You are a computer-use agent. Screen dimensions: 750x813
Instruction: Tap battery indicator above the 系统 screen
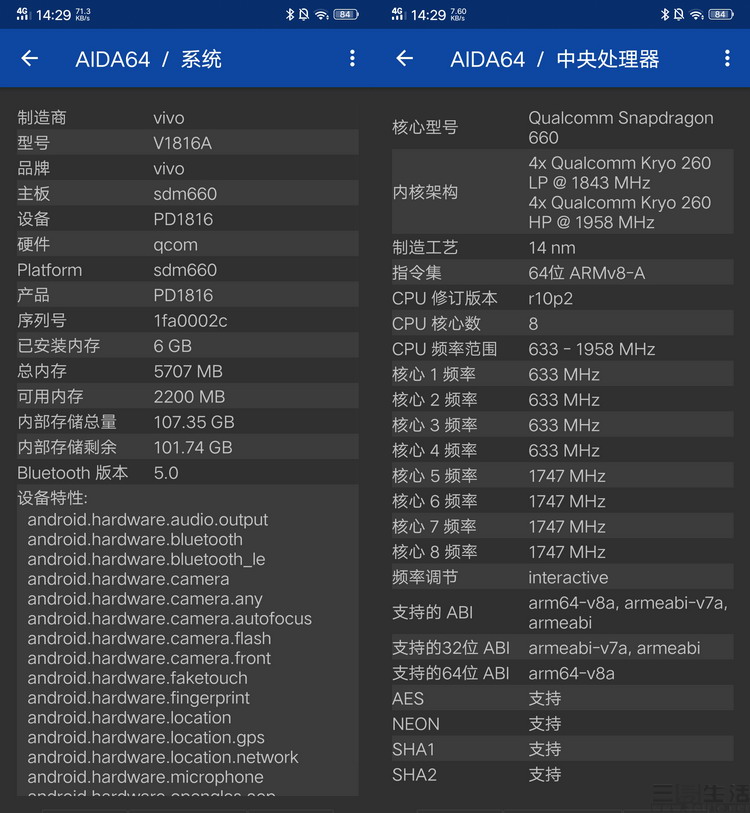(346, 15)
